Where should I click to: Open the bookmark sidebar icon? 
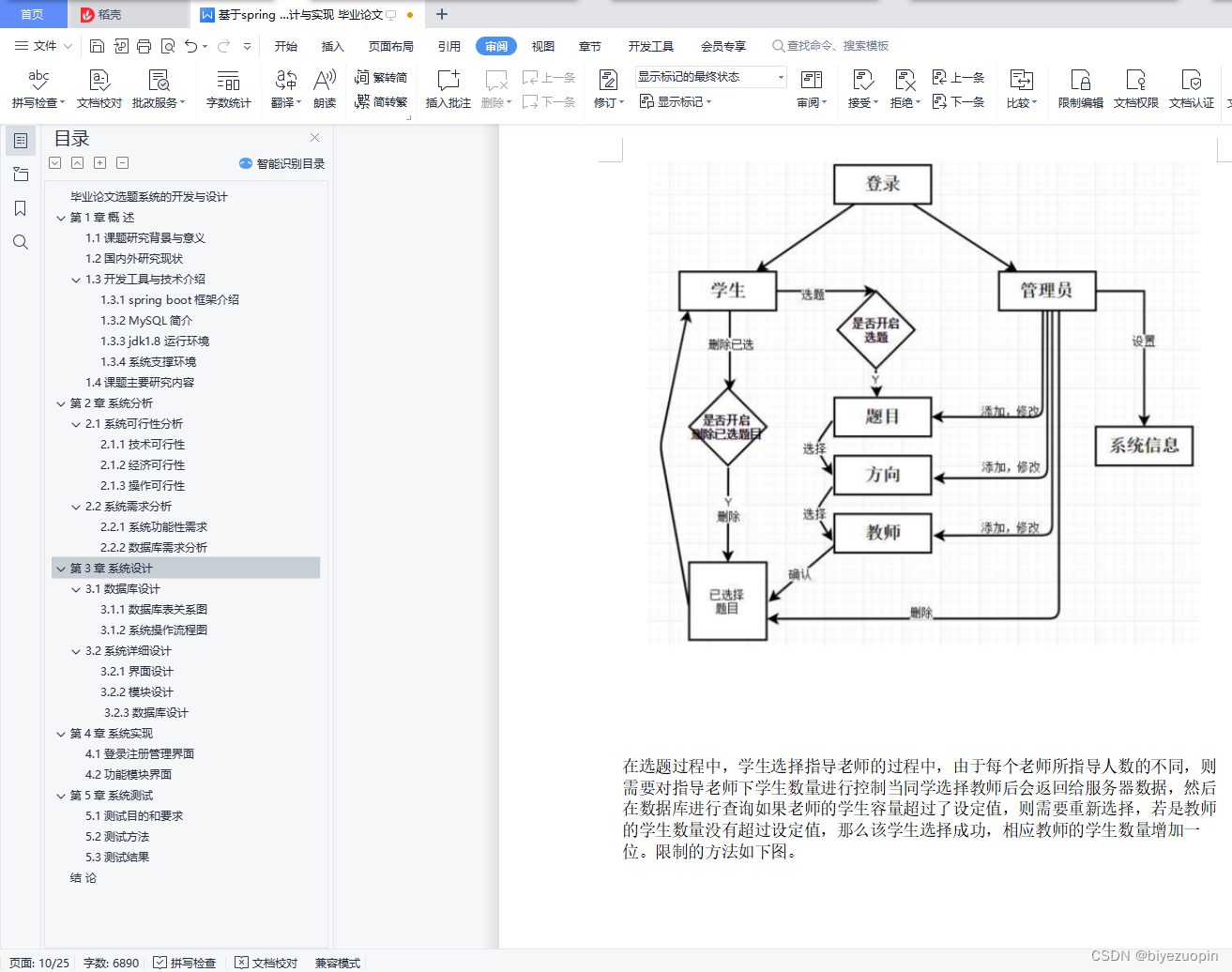(x=20, y=208)
